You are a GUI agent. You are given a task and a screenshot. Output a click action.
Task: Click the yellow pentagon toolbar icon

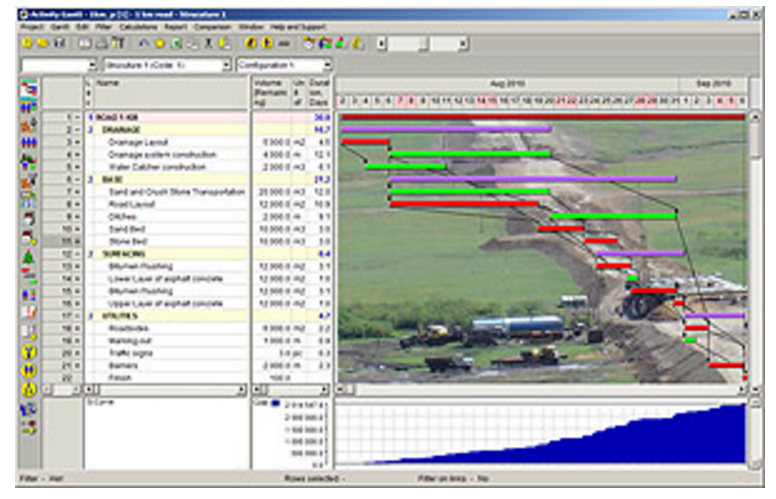[x=160, y=44]
